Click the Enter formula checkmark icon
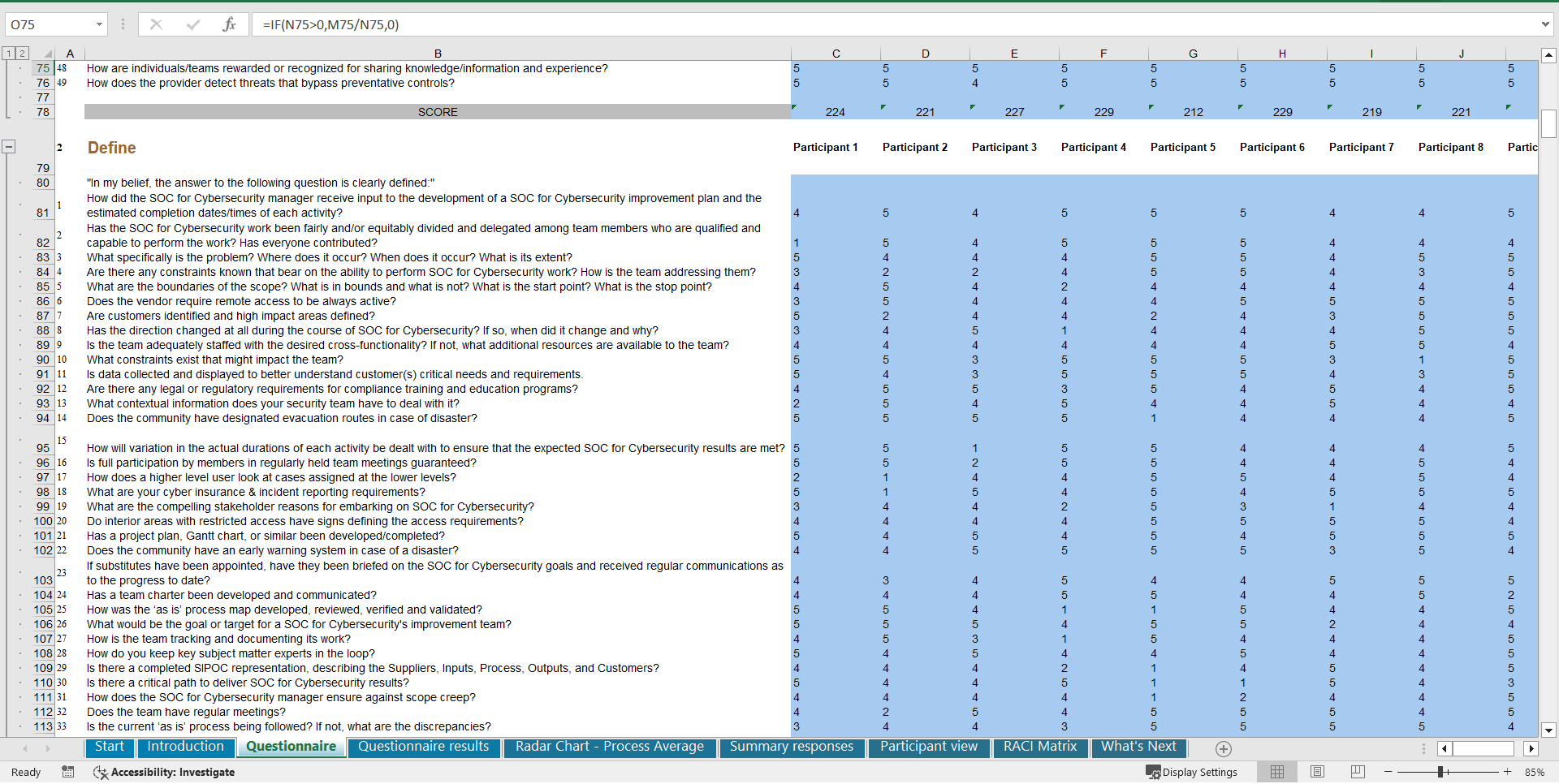This screenshot has width=1559, height=784. click(192, 24)
